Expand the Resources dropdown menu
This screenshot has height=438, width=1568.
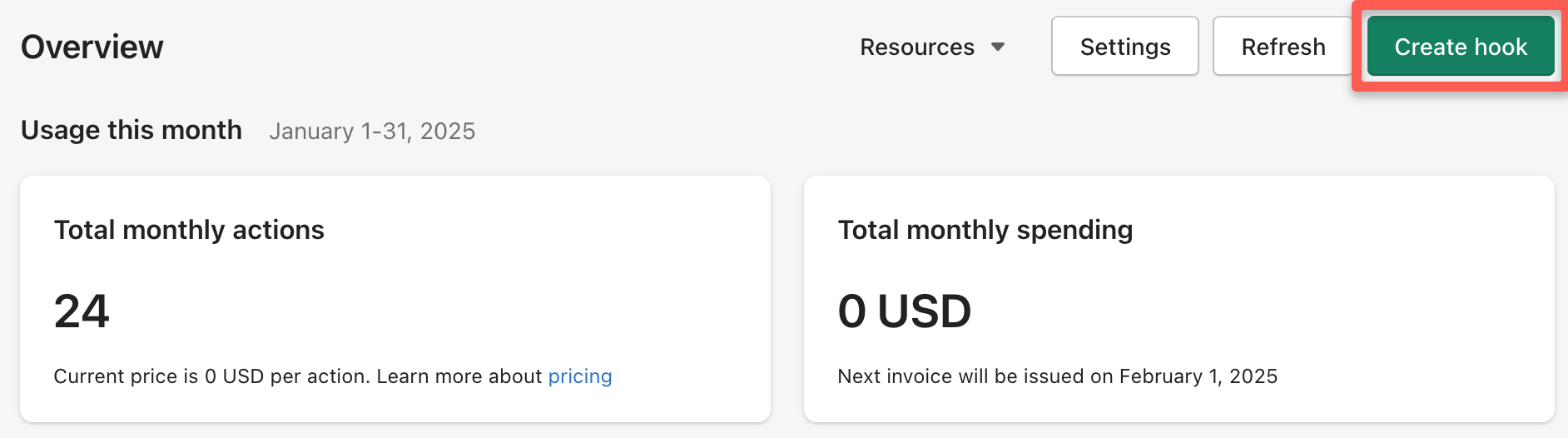coord(932,47)
